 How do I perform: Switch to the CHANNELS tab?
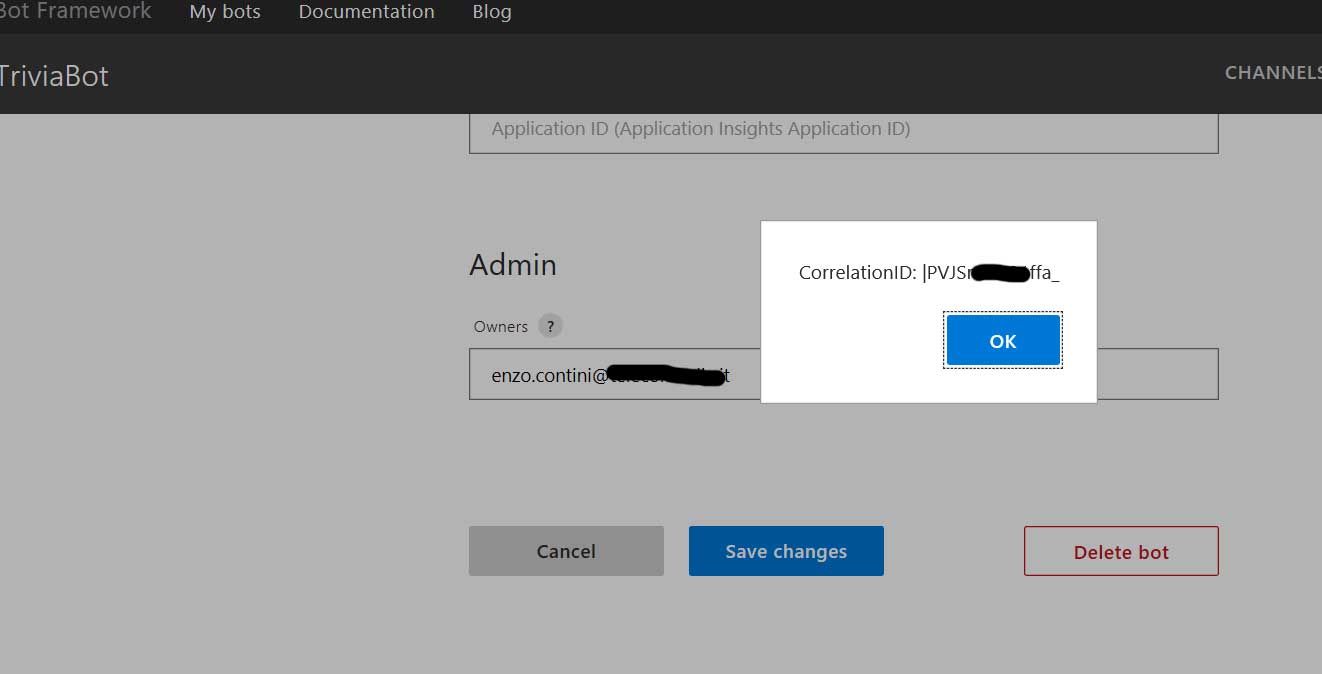click(1272, 73)
